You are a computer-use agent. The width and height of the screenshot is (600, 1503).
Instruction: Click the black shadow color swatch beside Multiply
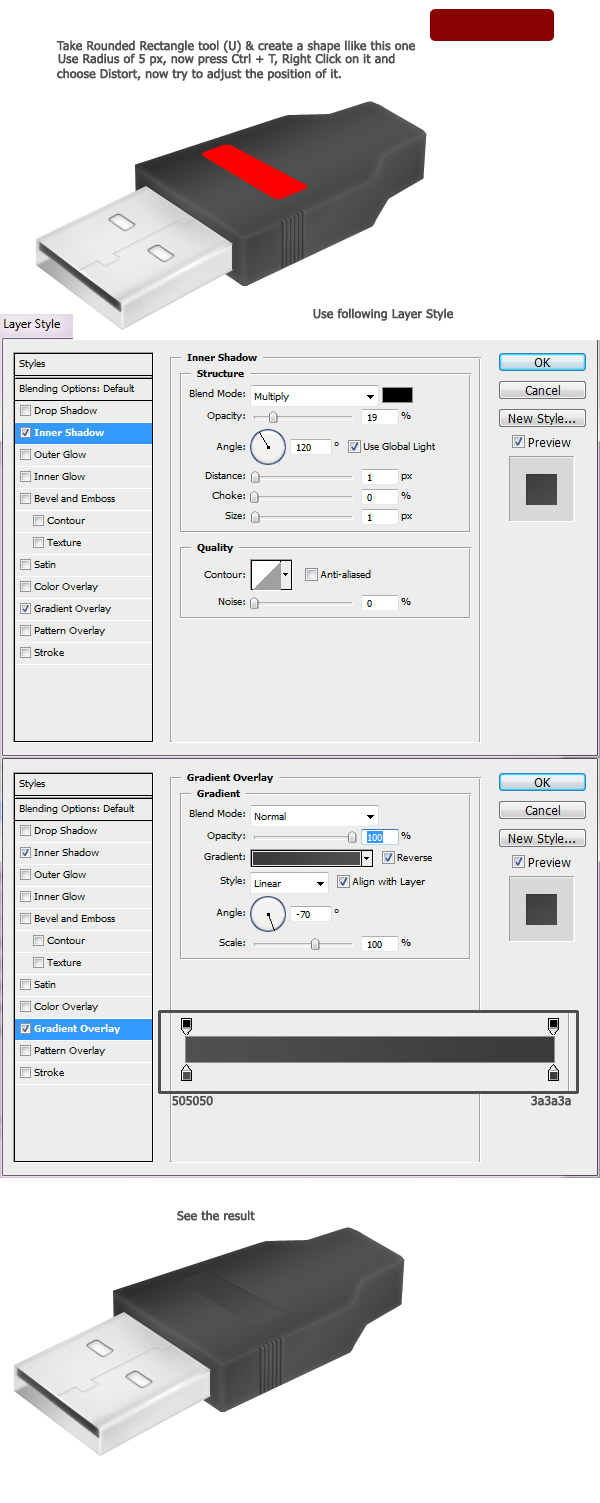tap(397, 395)
